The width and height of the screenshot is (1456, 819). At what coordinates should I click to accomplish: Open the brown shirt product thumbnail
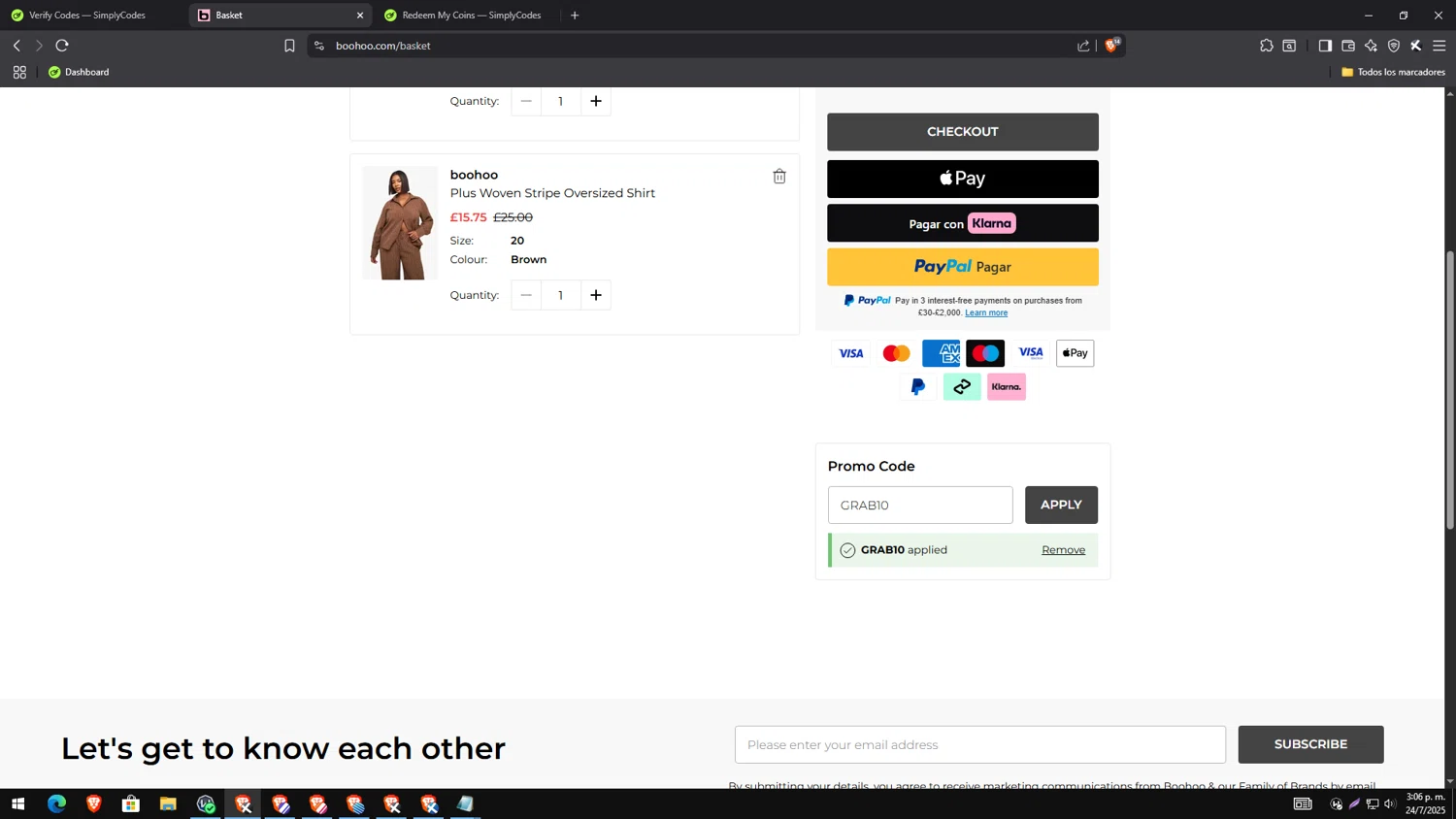pos(400,223)
